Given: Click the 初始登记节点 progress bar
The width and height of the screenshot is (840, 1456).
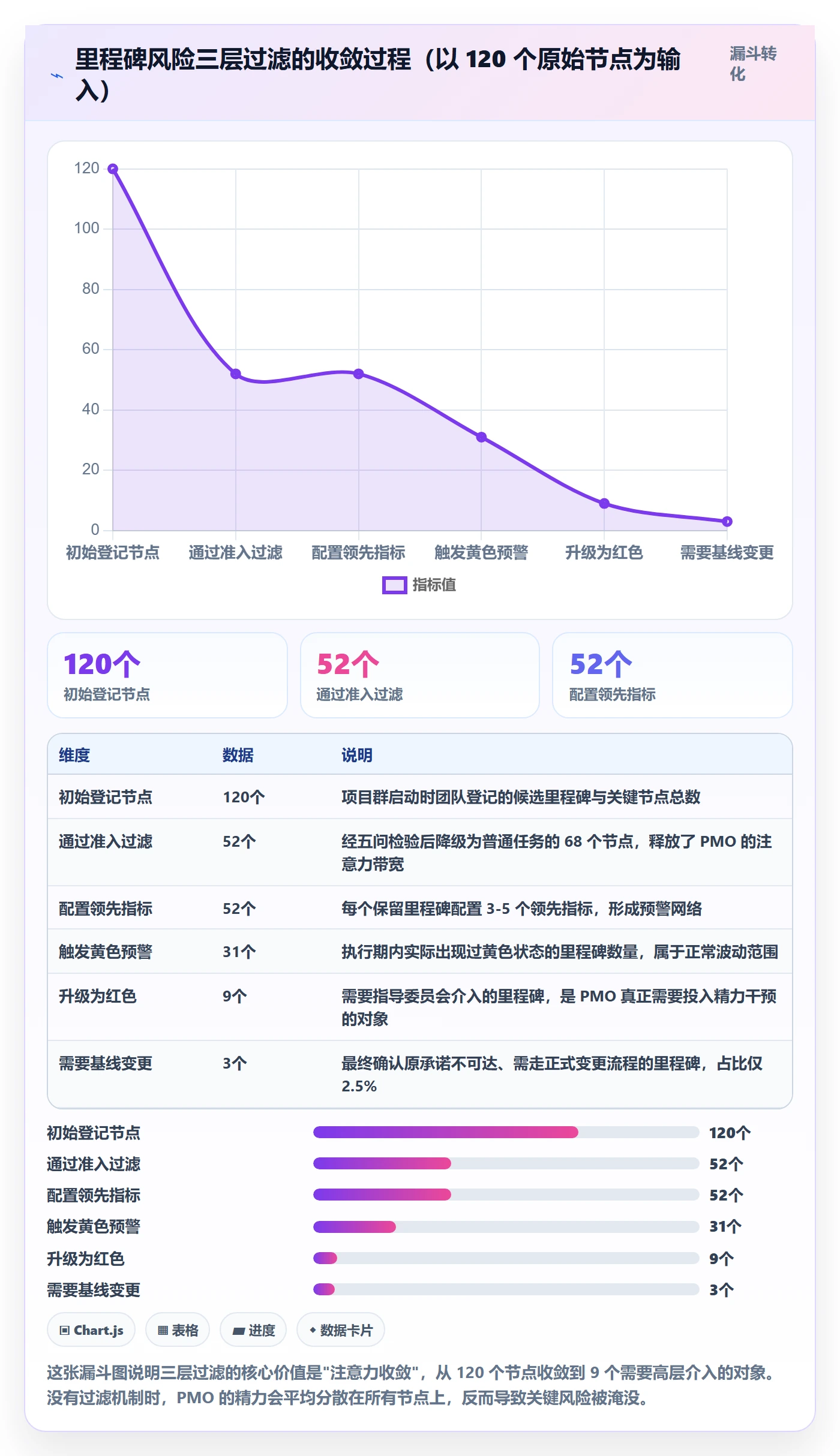Looking at the screenshot, I should coord(506,1132).
